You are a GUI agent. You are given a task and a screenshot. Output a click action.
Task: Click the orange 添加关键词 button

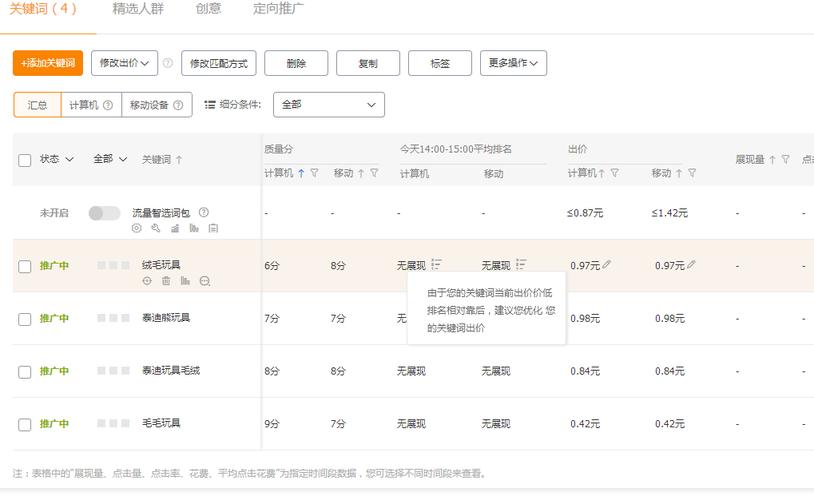click(x=48, y=63)
